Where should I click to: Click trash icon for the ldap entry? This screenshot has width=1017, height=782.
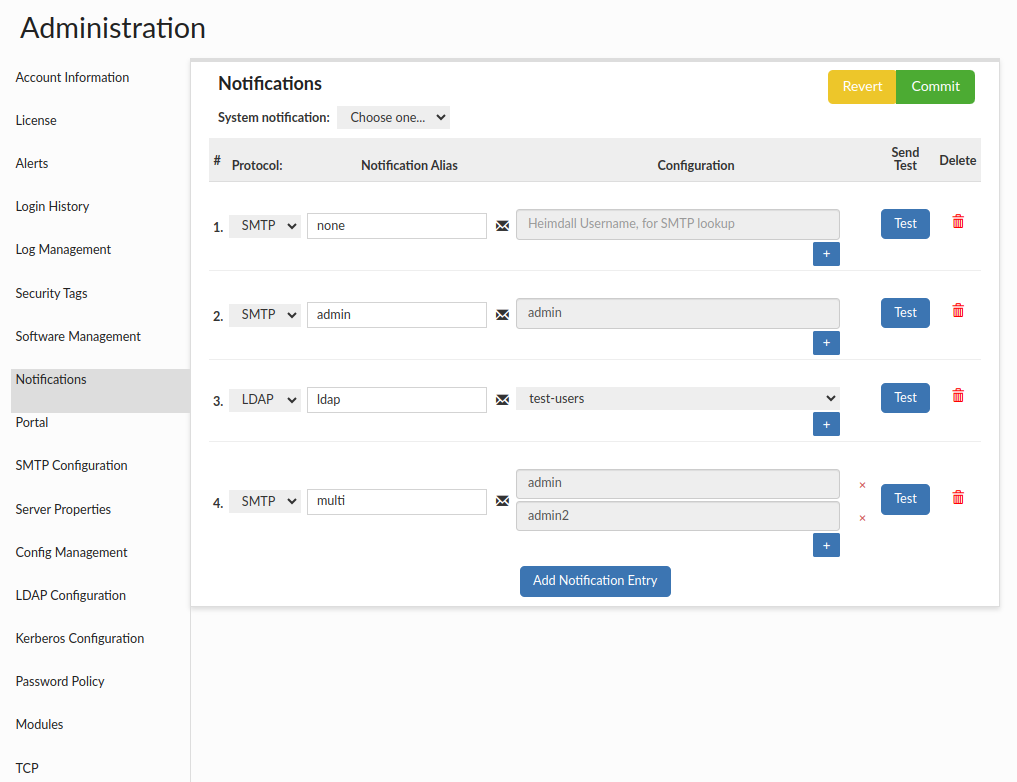pos(957,396)
